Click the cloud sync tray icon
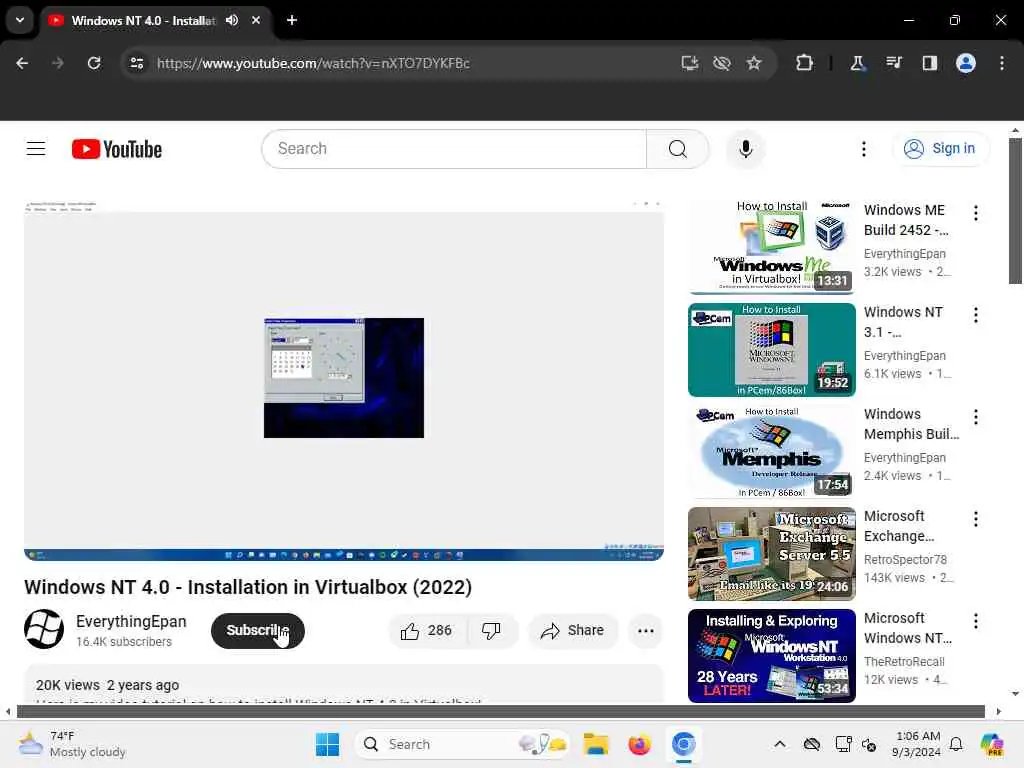This screenshot has width=1024, height=768. point(812,744)
